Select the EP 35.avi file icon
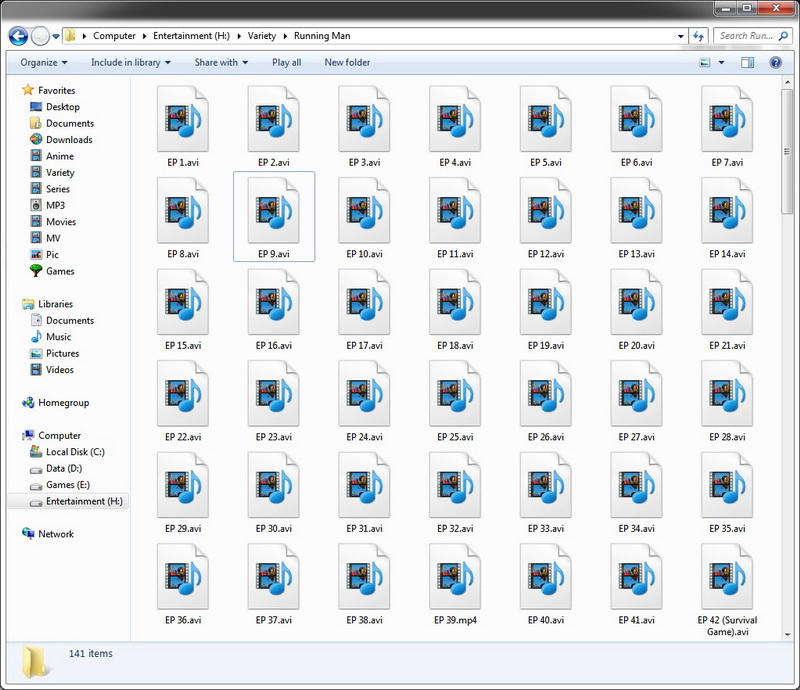The image size is (800, 690). [727, 484]
